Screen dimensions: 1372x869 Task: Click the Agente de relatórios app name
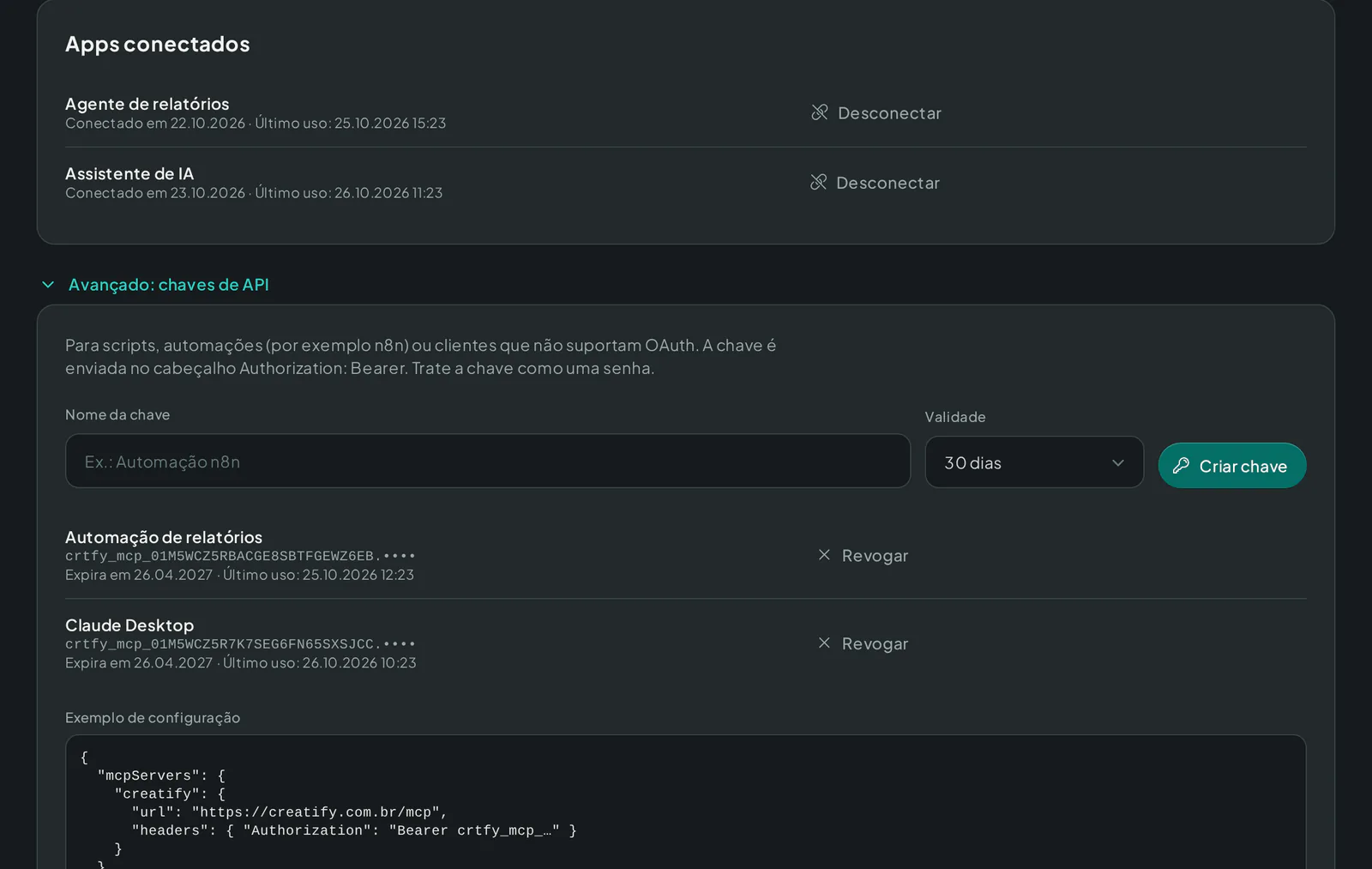tap(147, 104)
